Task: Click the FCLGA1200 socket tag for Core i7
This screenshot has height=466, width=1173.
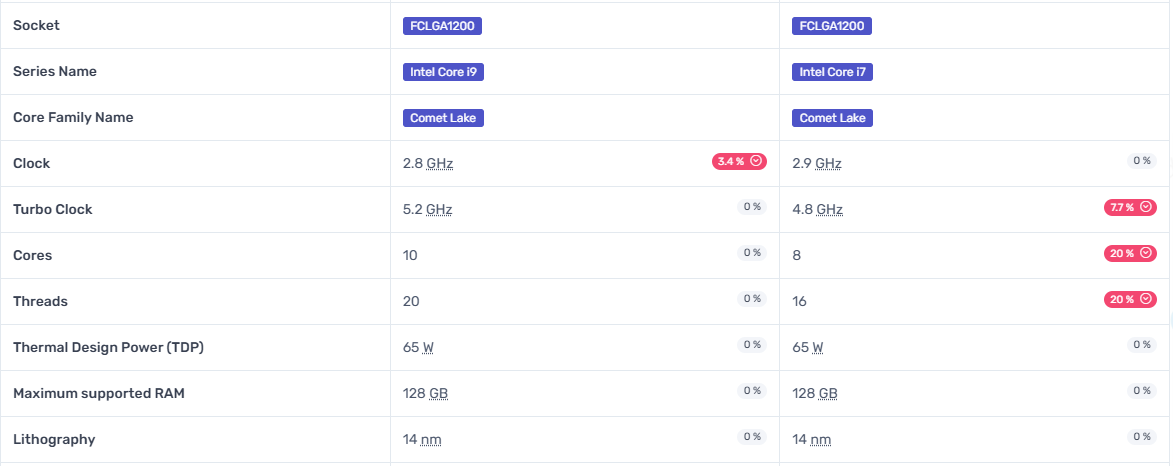Action: point(832,26)
